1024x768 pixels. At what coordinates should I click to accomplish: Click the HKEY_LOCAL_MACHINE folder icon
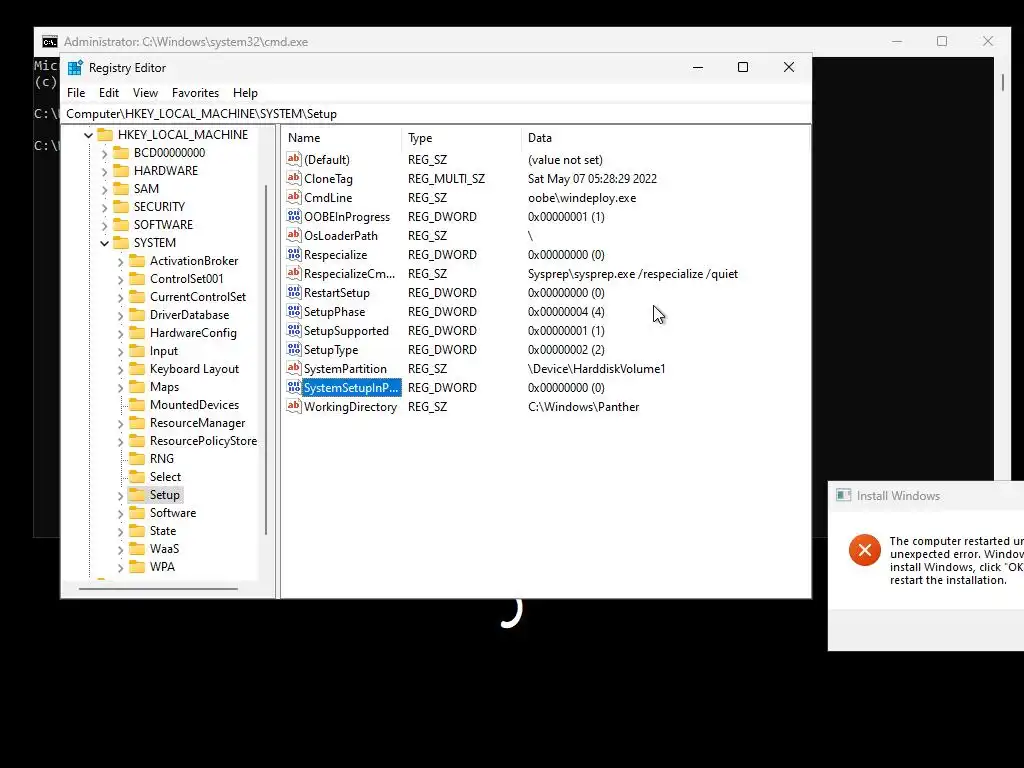[x=105, y=135]
